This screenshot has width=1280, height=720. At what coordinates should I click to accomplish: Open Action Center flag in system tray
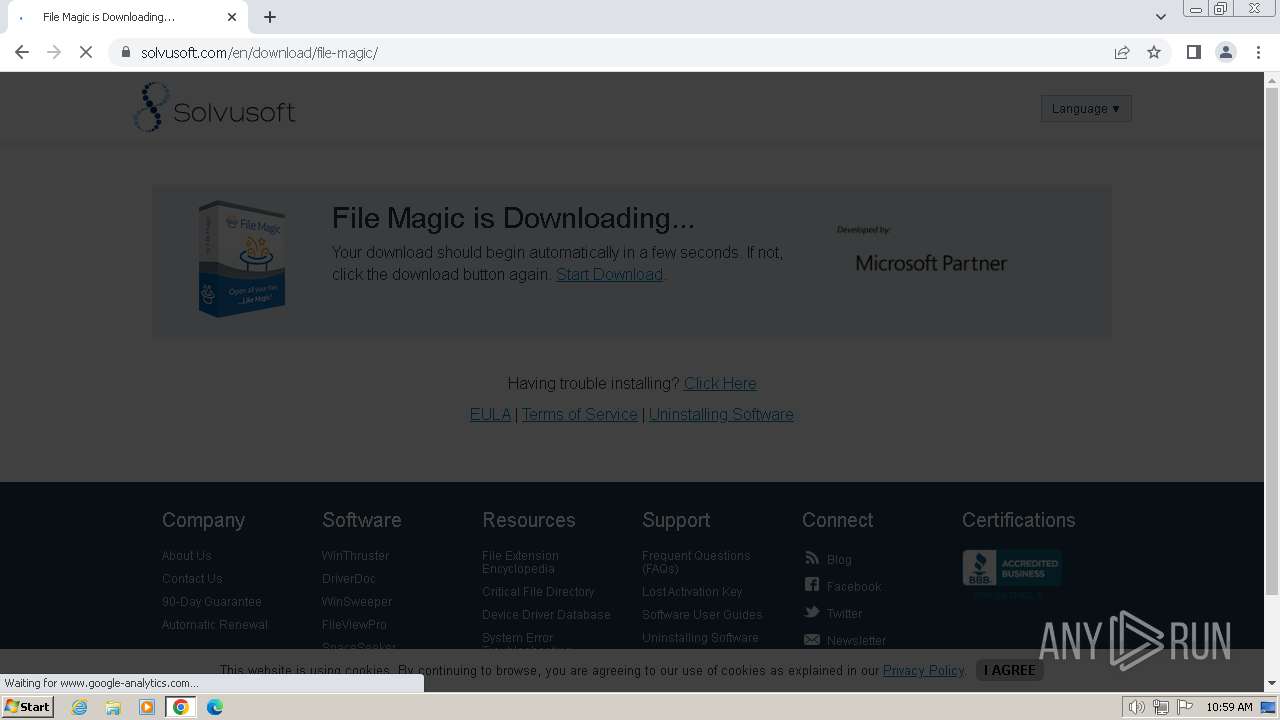[1185, 707]
